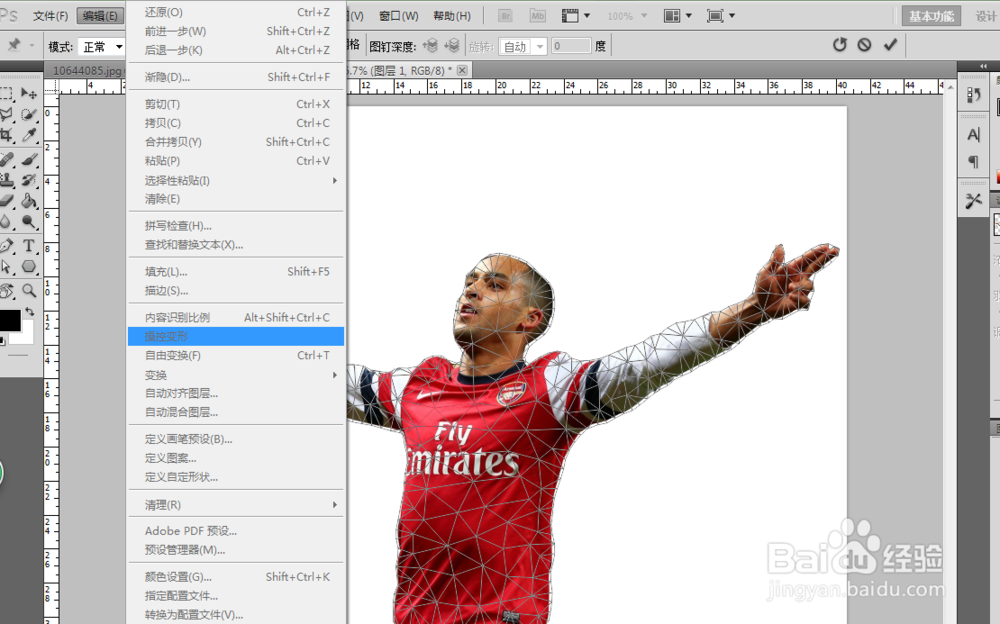Open the 模式 mode dropdown showing 正常
This screenshot has height=624, width=1000.
(x=101, y=47)
